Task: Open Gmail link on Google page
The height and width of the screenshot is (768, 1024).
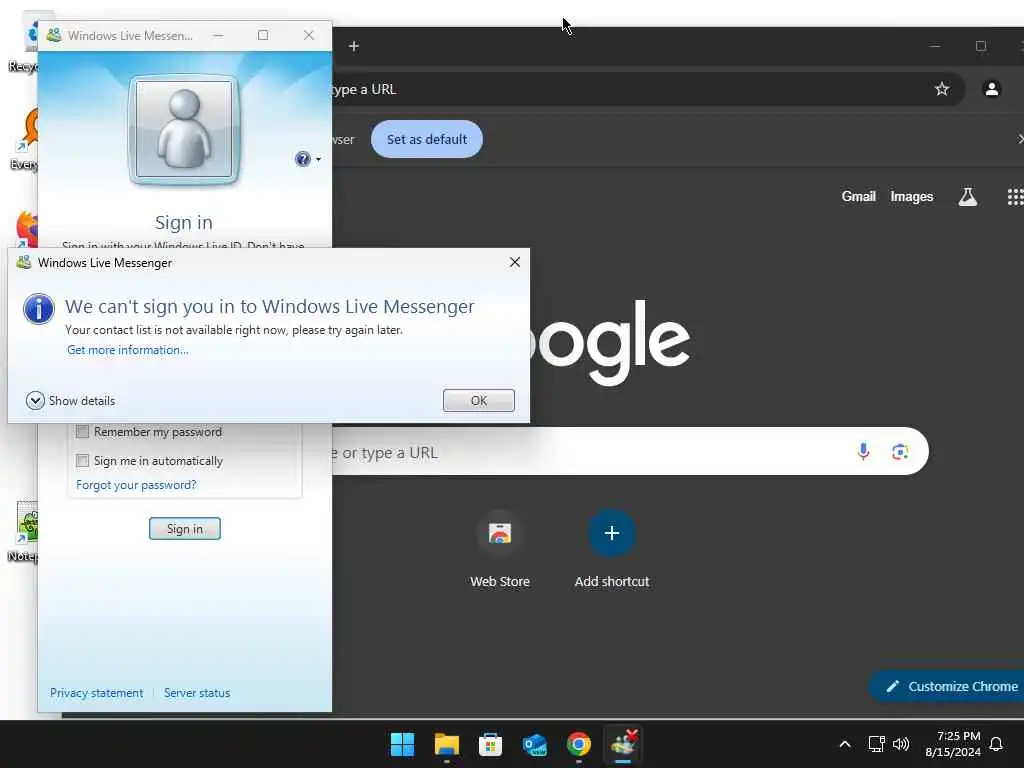Action: pos(858,197)
